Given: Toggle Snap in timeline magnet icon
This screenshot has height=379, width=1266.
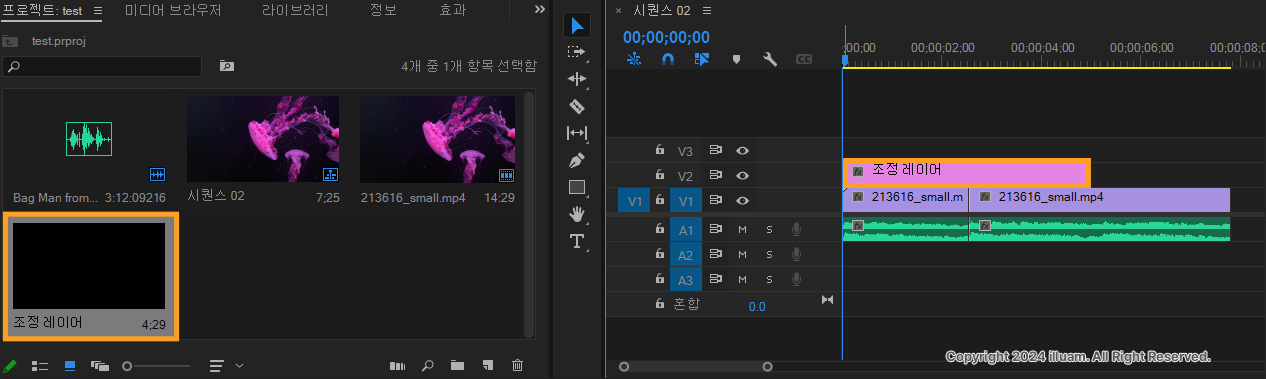Looking at the screenshot, I should 669,59.
